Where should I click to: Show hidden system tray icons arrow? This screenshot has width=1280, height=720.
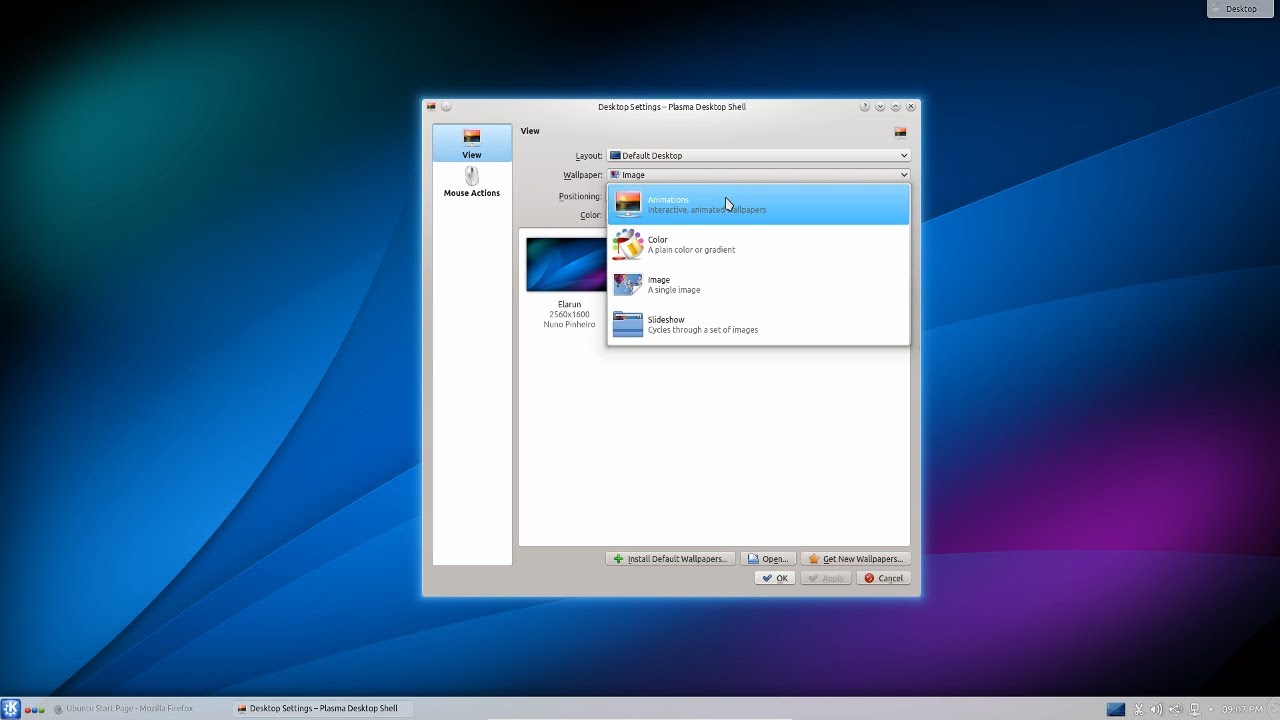click(x=1211, y=709)
